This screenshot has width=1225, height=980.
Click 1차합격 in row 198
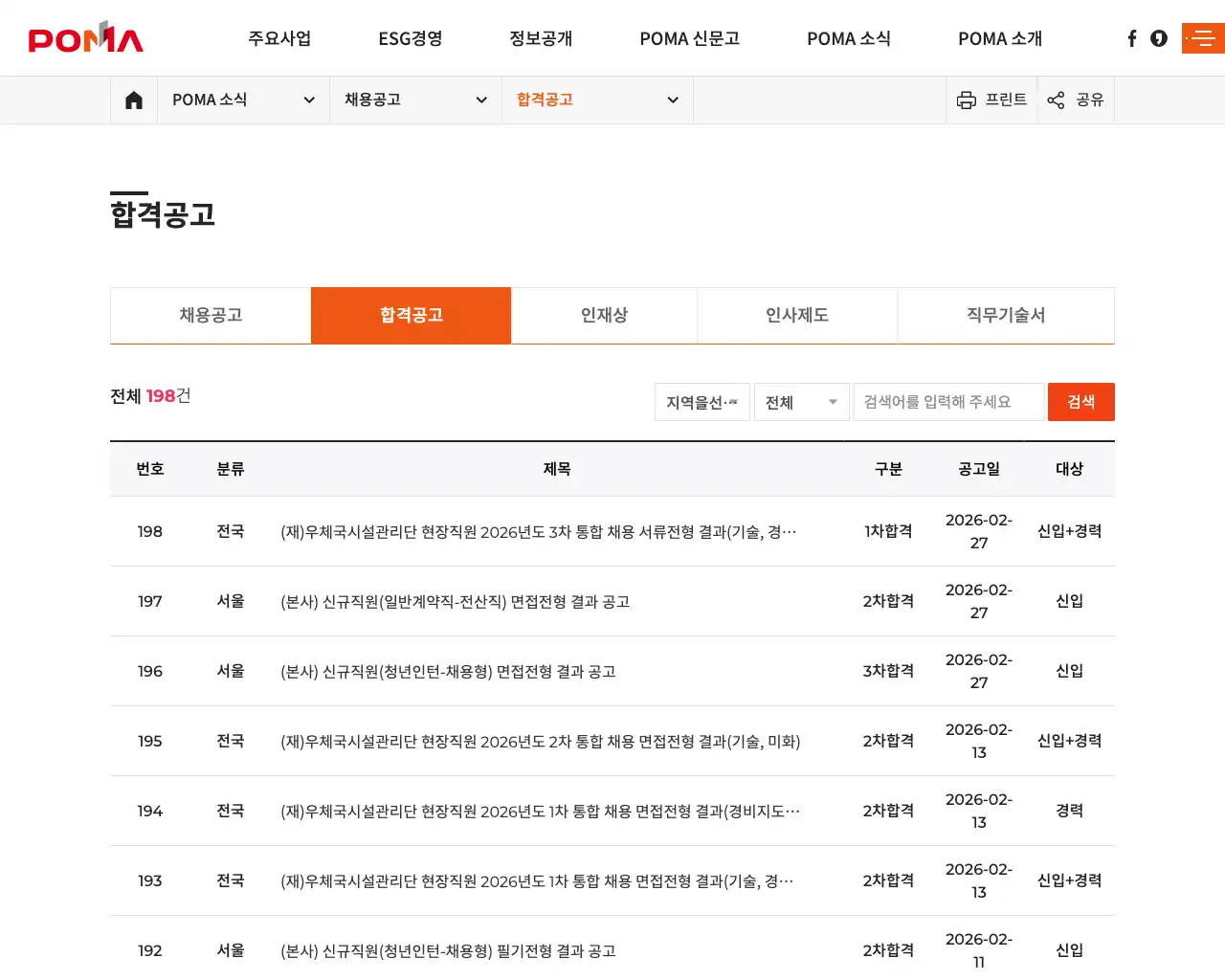(x=888, y=531)
